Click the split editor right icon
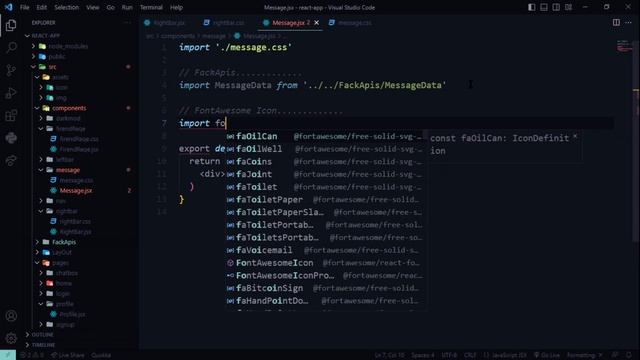The image size is (640, 360). point(616,23)
